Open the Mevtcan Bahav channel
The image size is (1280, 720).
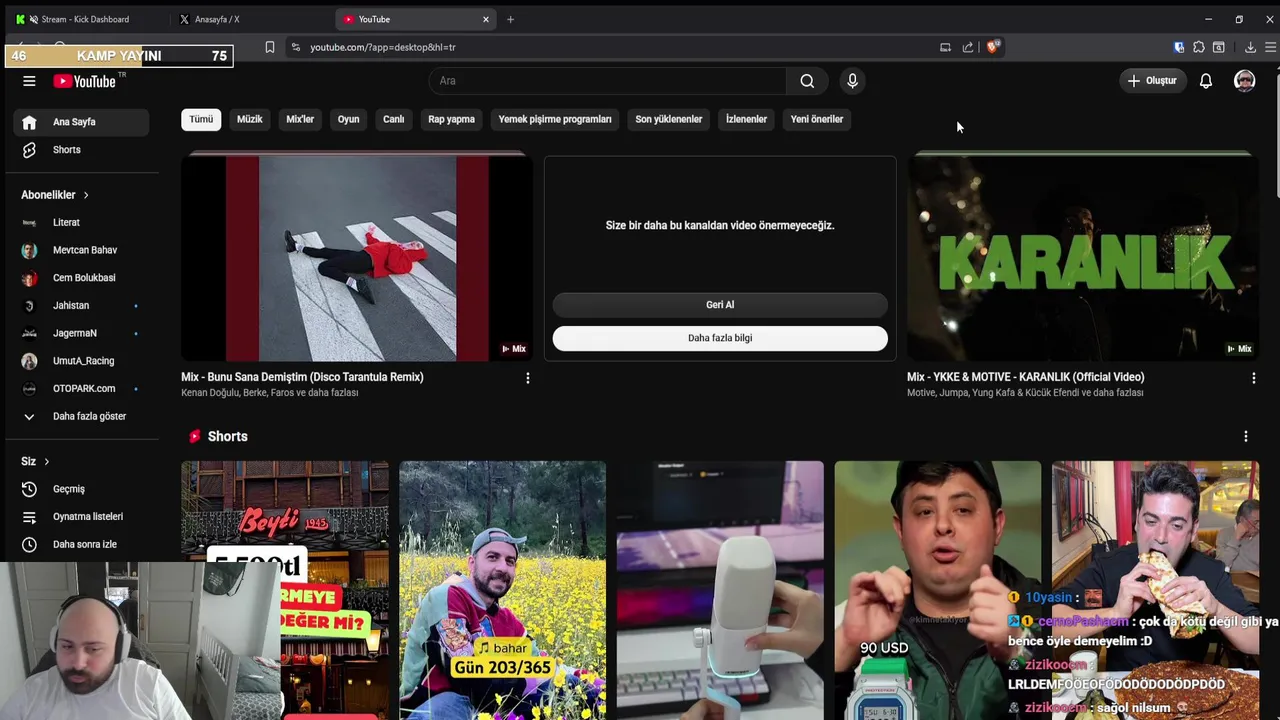82,250
